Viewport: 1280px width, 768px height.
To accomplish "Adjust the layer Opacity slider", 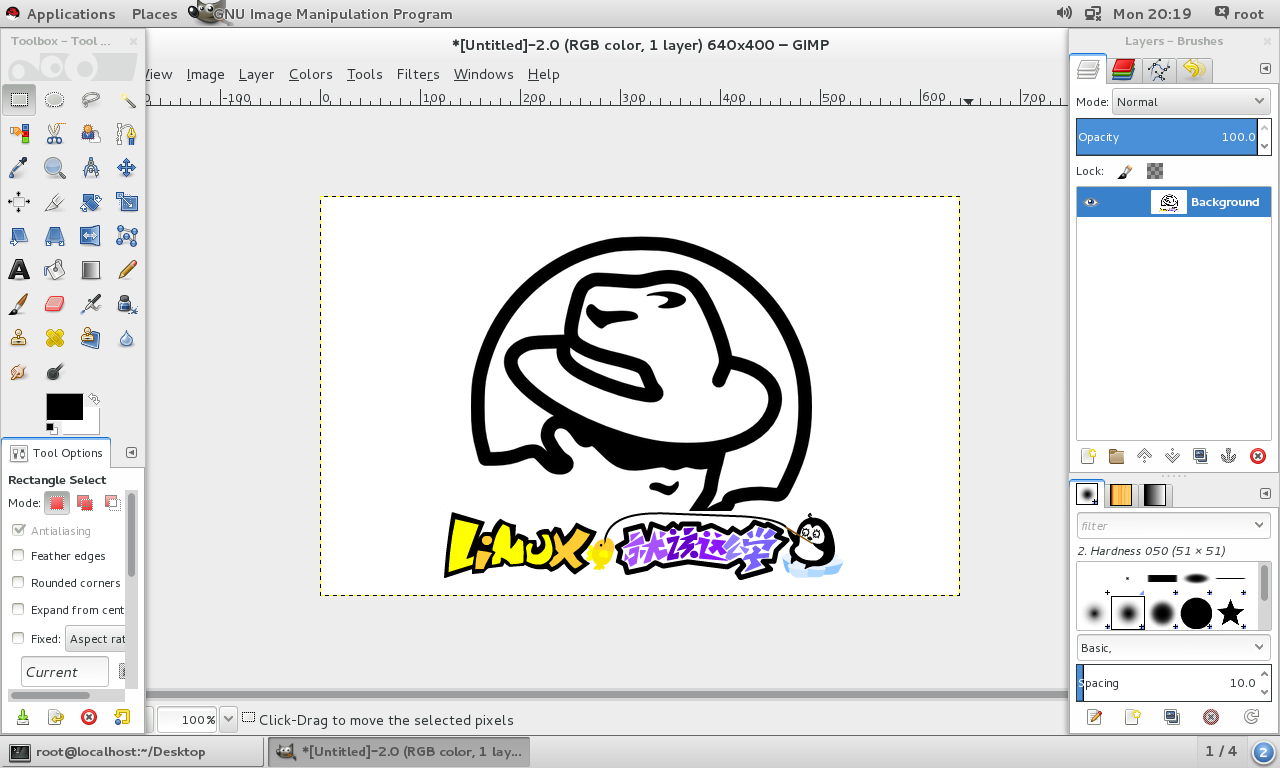I will (1166, 137).
